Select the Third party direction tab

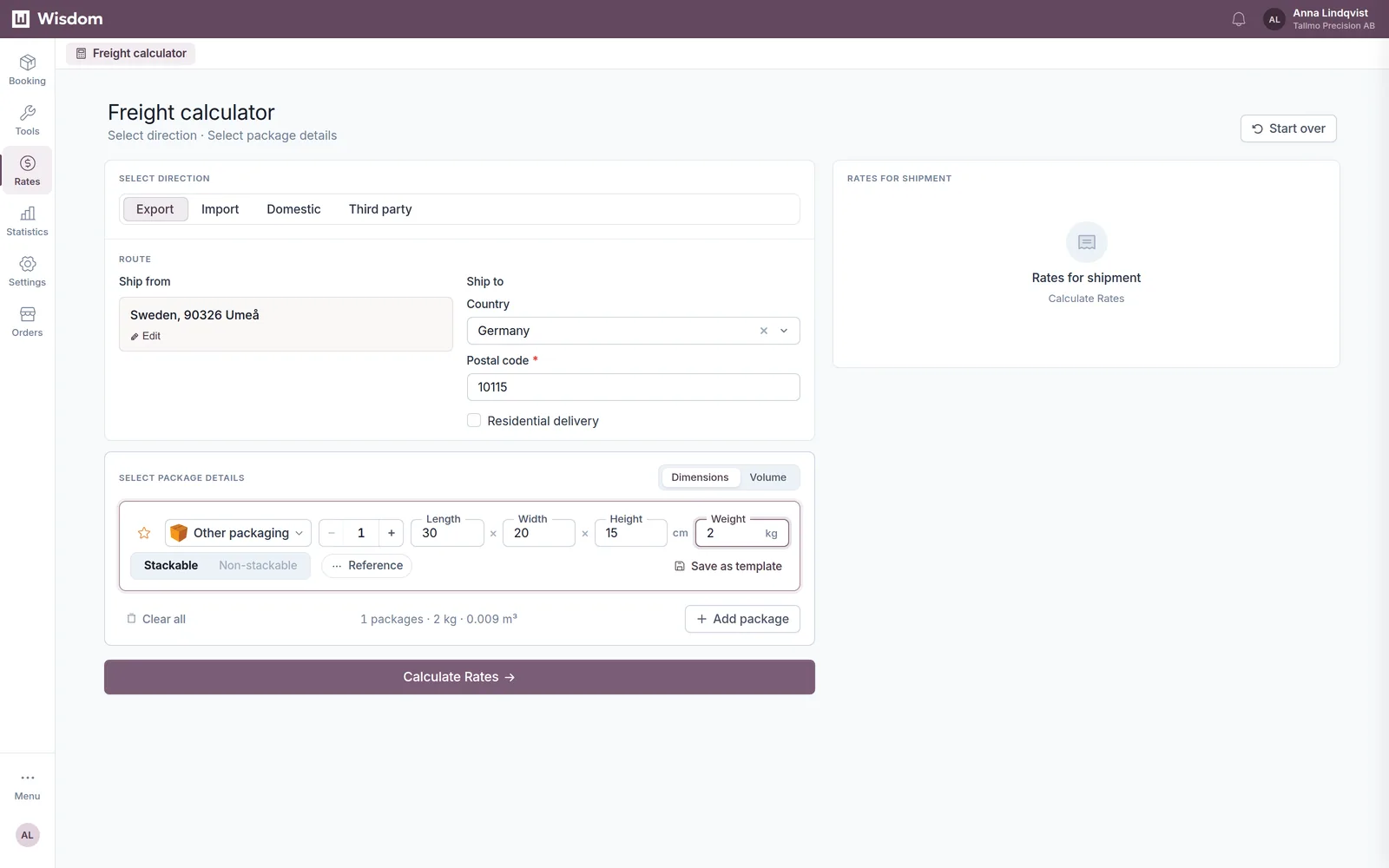pos(380,209)
